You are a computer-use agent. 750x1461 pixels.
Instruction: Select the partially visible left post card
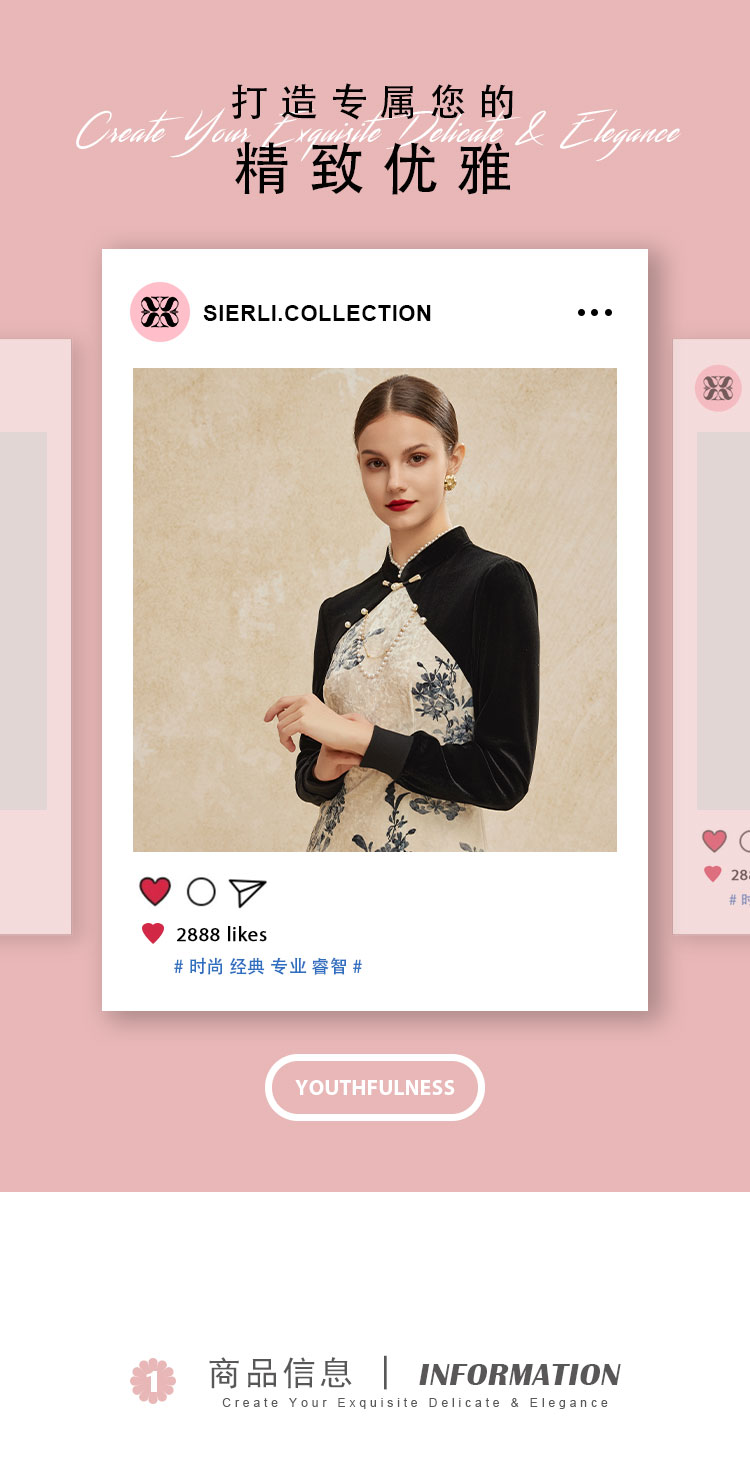35,637
